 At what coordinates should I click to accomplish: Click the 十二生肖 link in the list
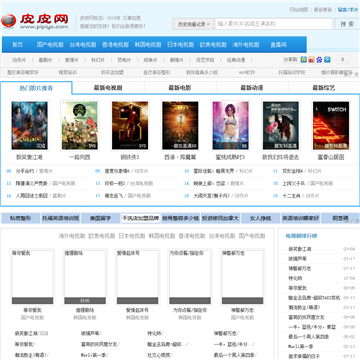point(292,196)
